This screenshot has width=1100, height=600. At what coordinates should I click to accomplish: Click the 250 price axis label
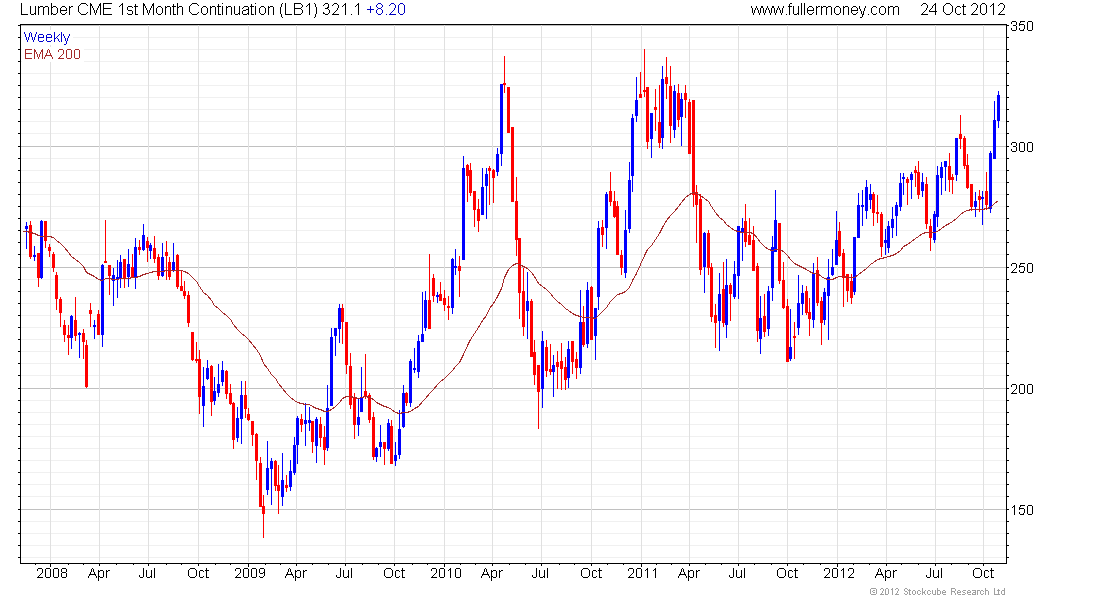coord(1021,268)
